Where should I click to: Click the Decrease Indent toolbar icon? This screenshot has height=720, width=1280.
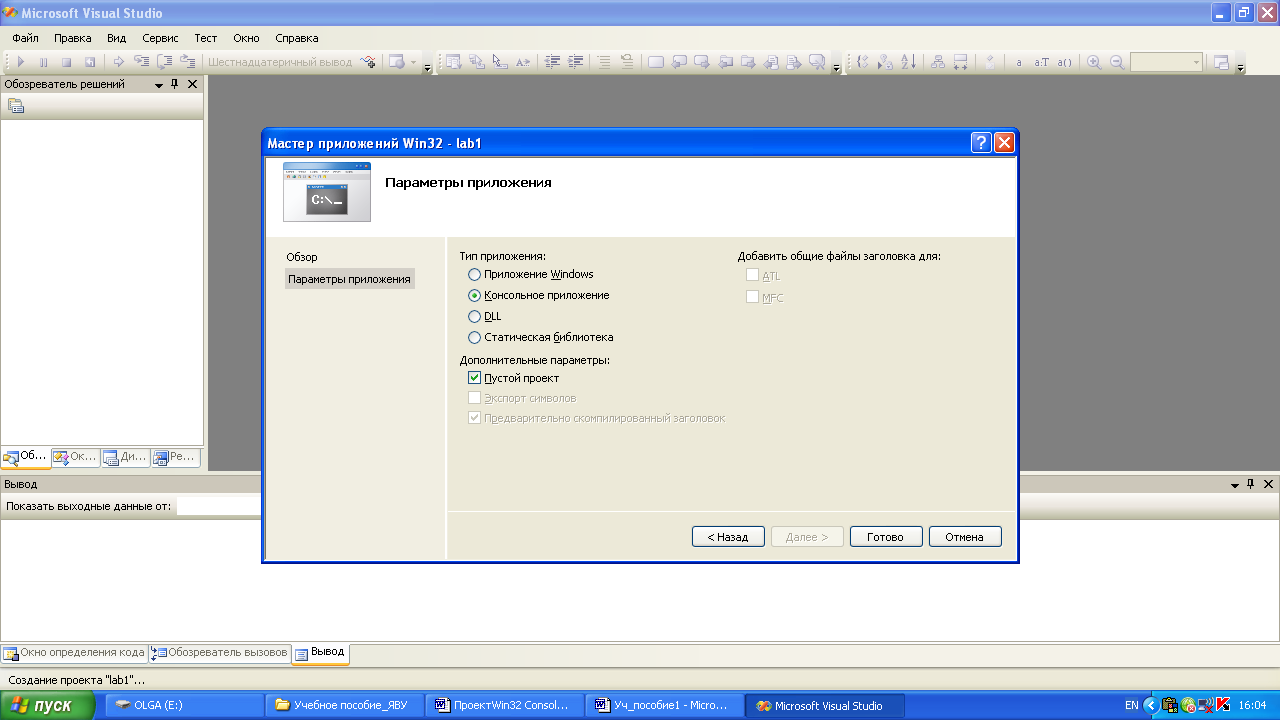pos(552,62)
